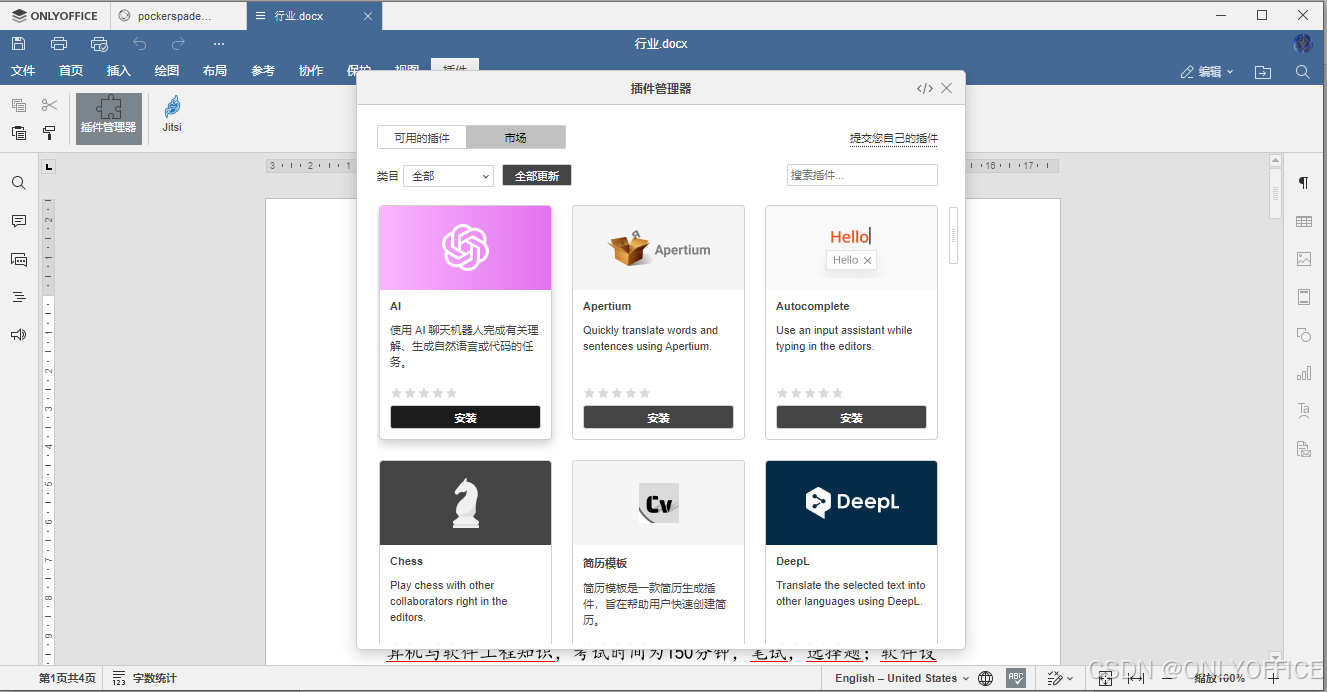Click the 搜索插件 search input field

[862, 175]
